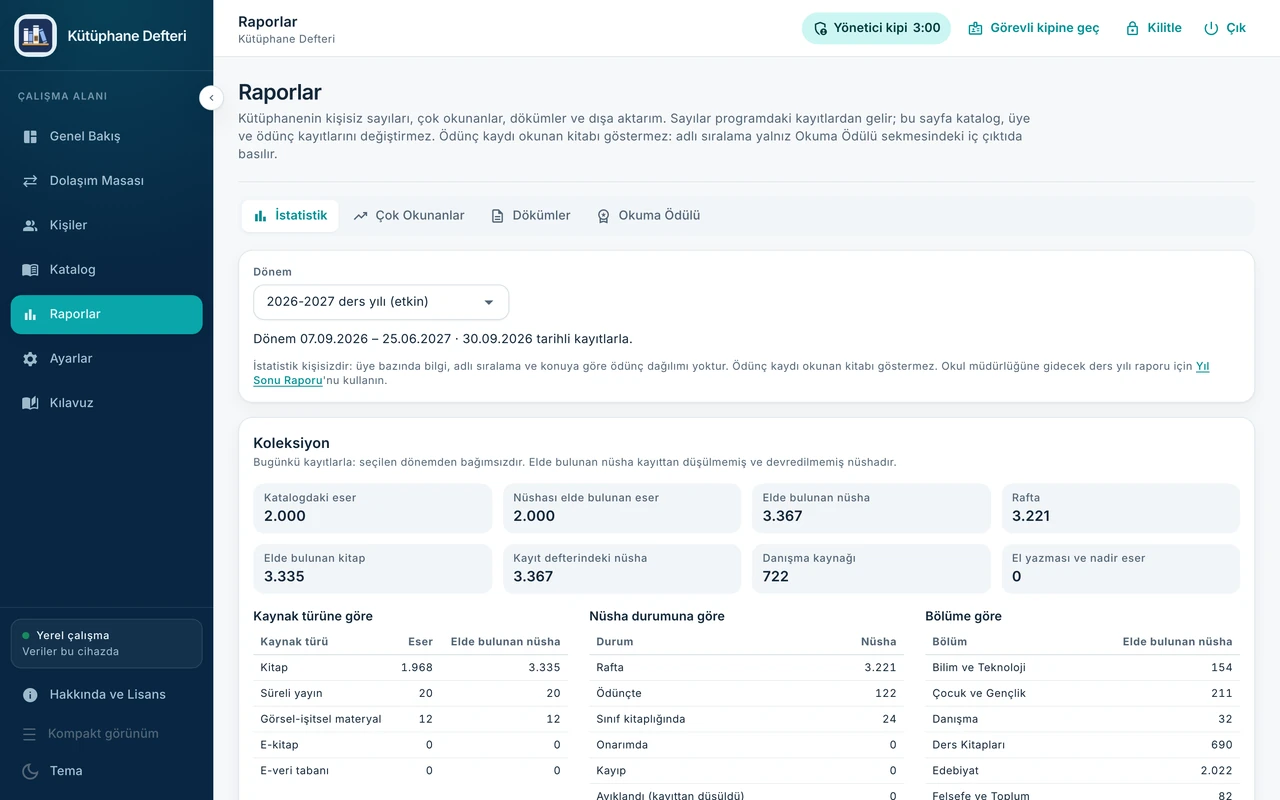
Task: Click the Görsel-işitsel materyal row
Action: [410, 719]
